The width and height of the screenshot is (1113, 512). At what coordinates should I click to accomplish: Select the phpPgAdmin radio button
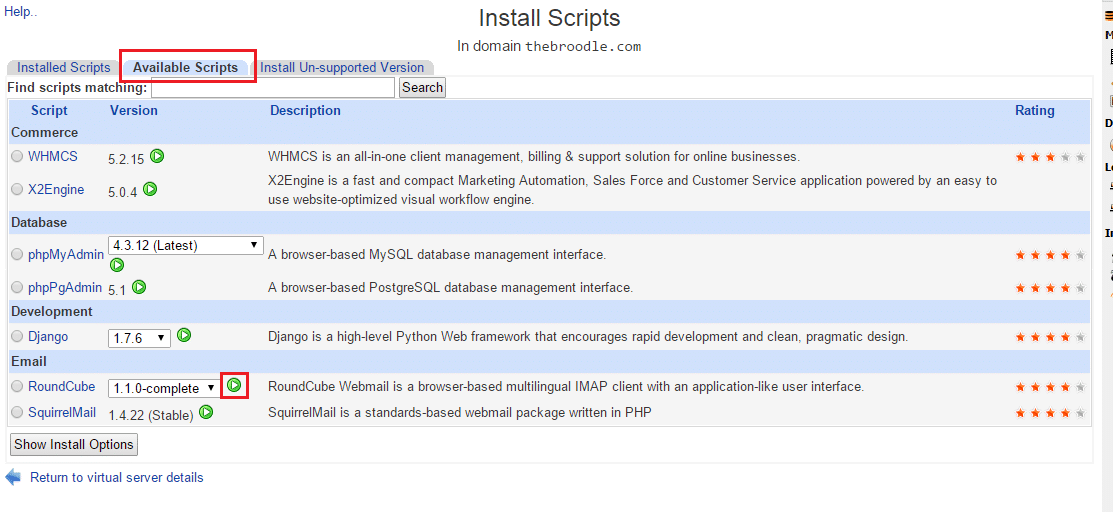tap(17, 288)
